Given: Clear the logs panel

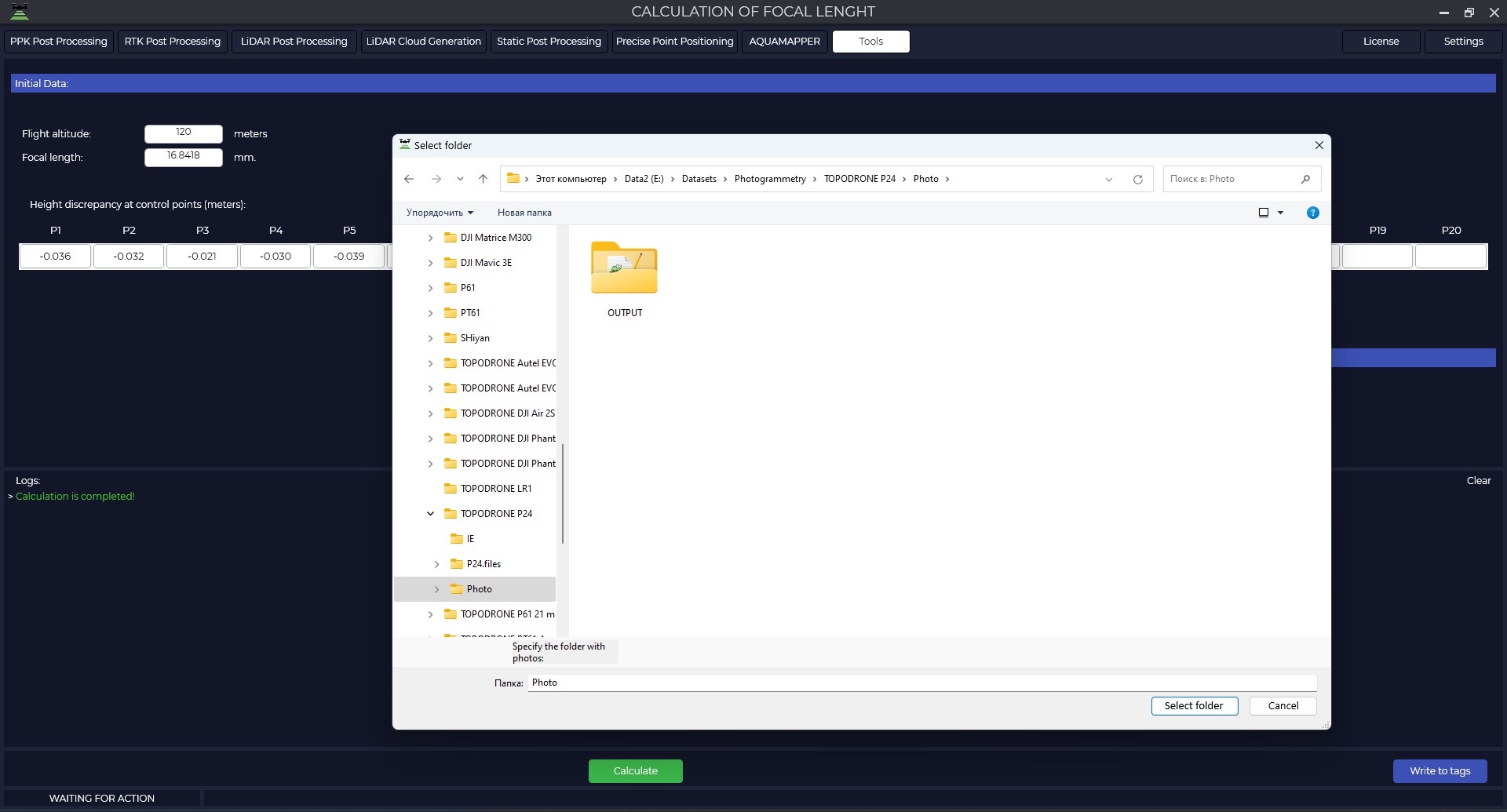Looking at the screenshot, I should click(1479, 481).
